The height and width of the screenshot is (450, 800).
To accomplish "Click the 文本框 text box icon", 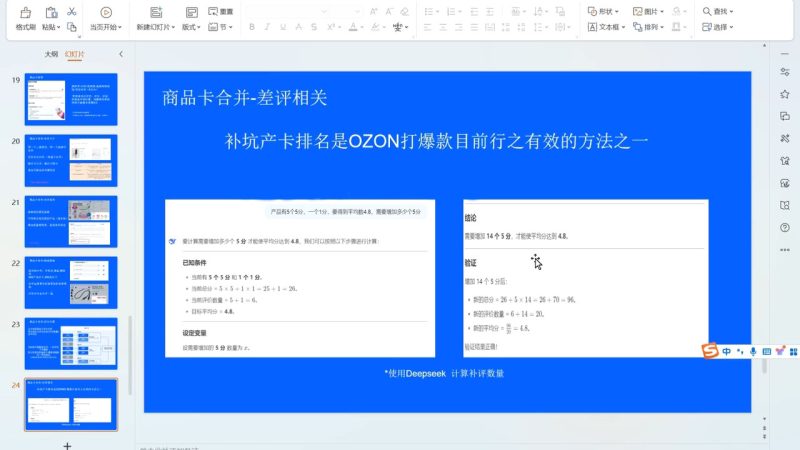I will tap(592, 27).
